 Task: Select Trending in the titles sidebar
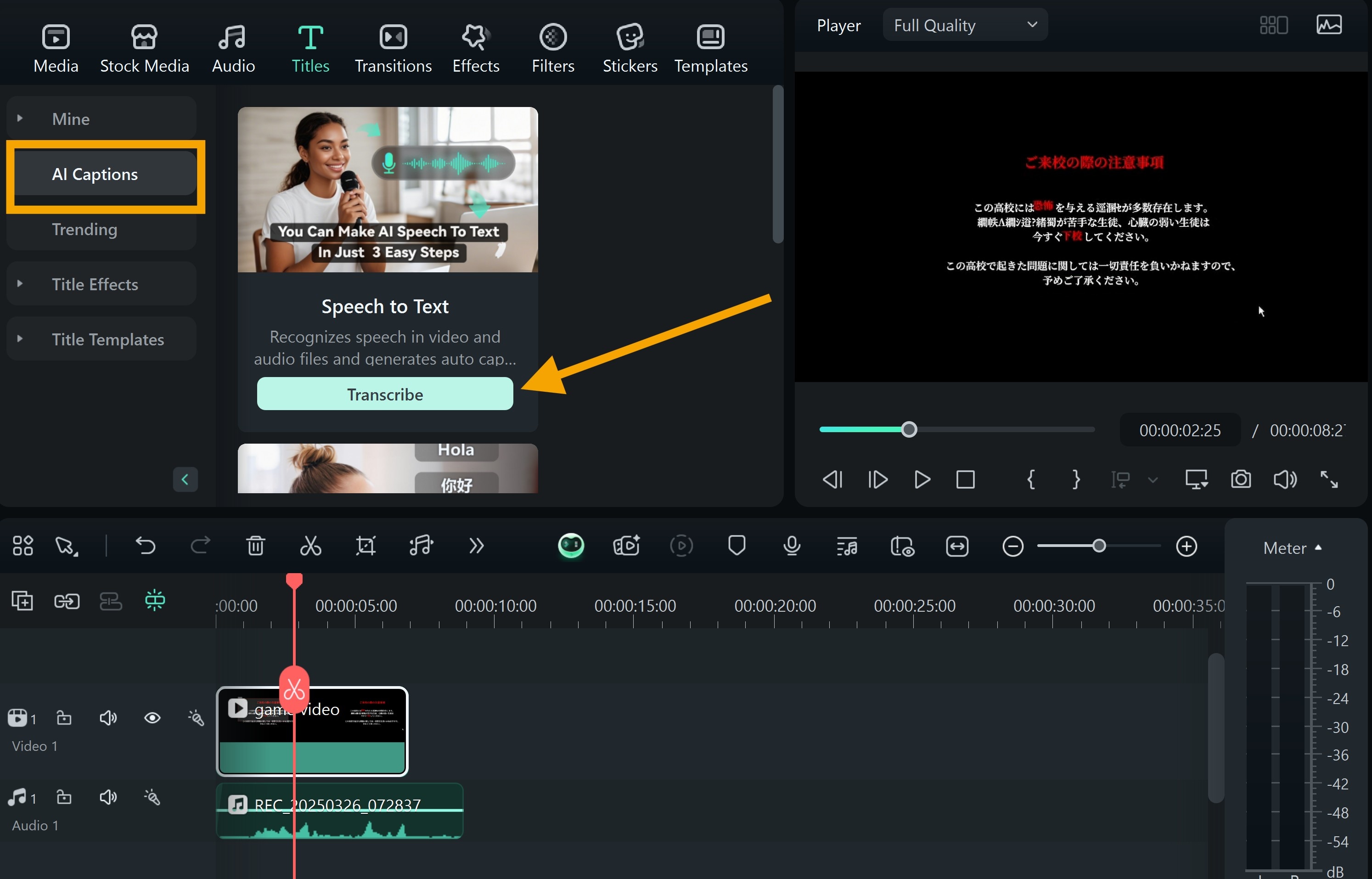(84, 230)
